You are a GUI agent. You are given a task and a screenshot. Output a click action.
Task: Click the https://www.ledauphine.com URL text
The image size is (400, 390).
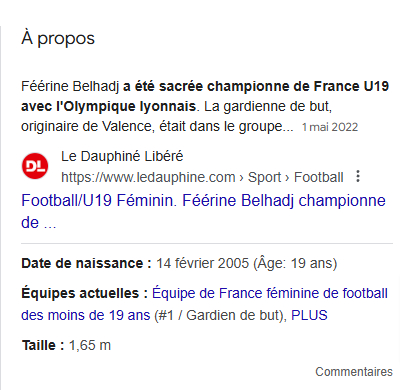point(148,177)
